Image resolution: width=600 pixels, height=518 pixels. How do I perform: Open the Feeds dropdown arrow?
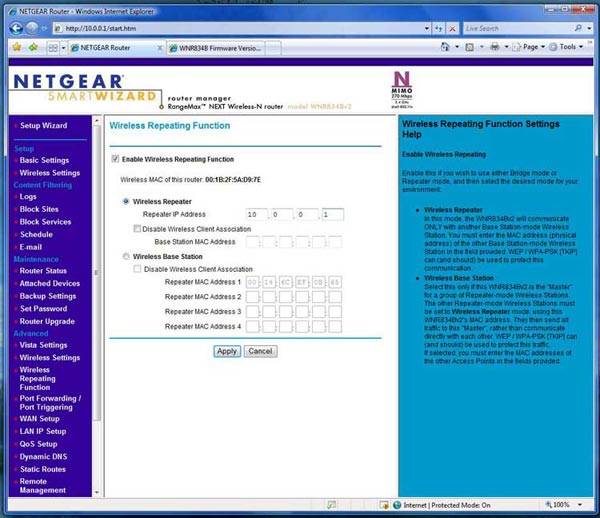click(481, 47)
